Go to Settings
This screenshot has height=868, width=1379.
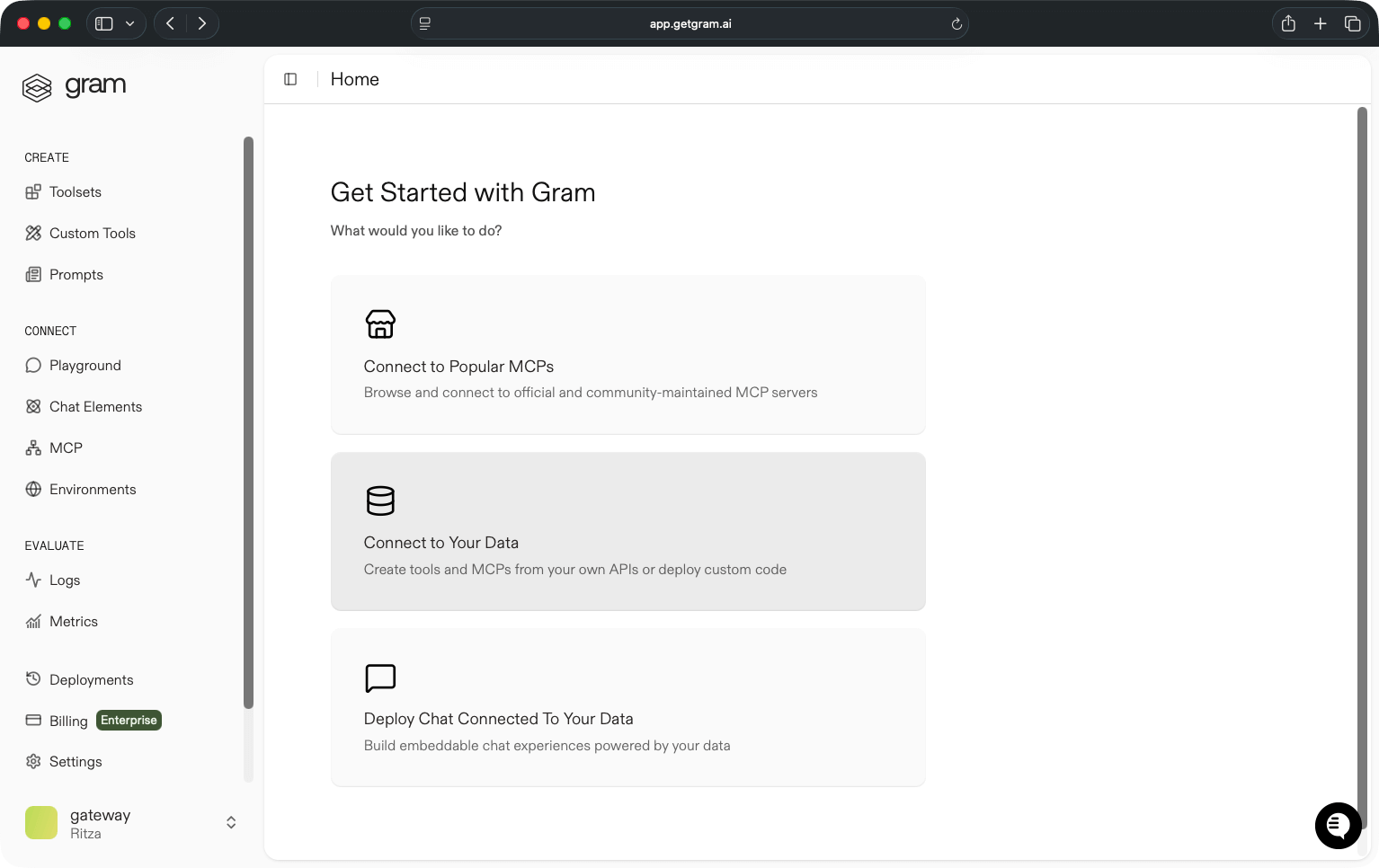[76, 761]
